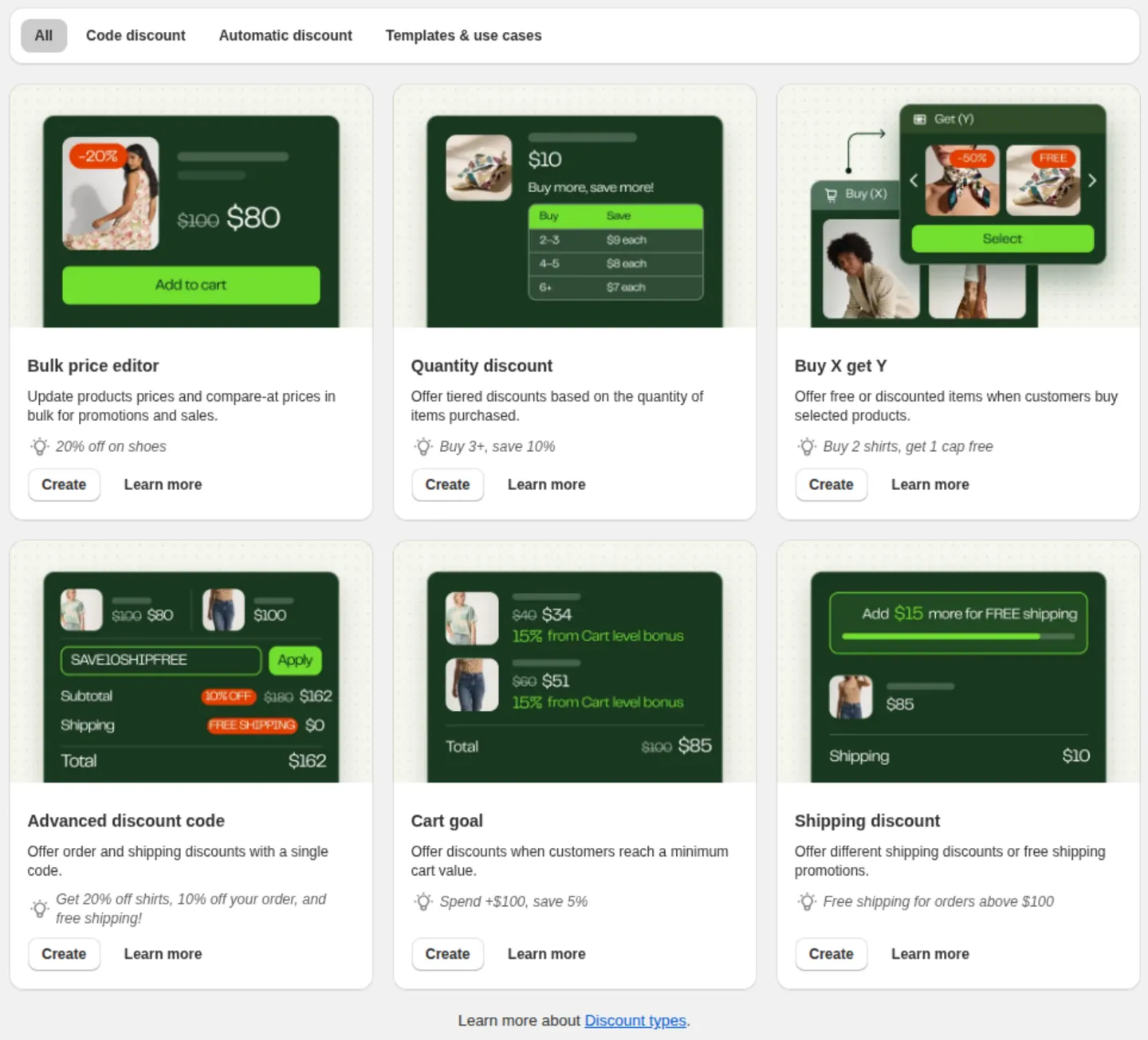Click the 'Advanced discount code' heading
Screen dimensions: 1148x1040
126,821
